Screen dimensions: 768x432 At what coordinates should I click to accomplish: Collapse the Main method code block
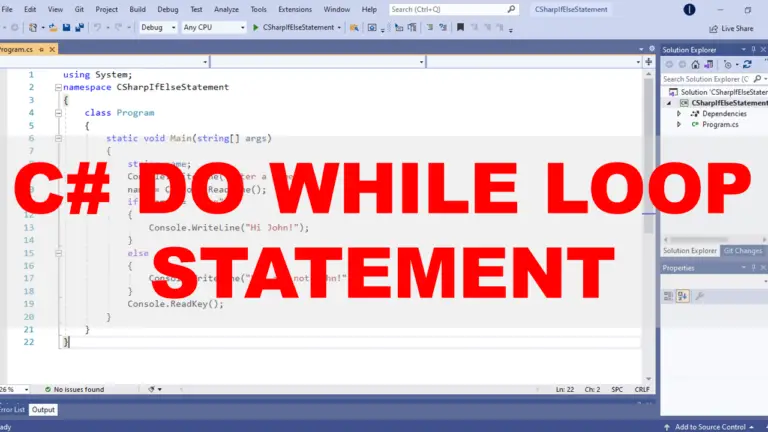[x=60, y=139]
